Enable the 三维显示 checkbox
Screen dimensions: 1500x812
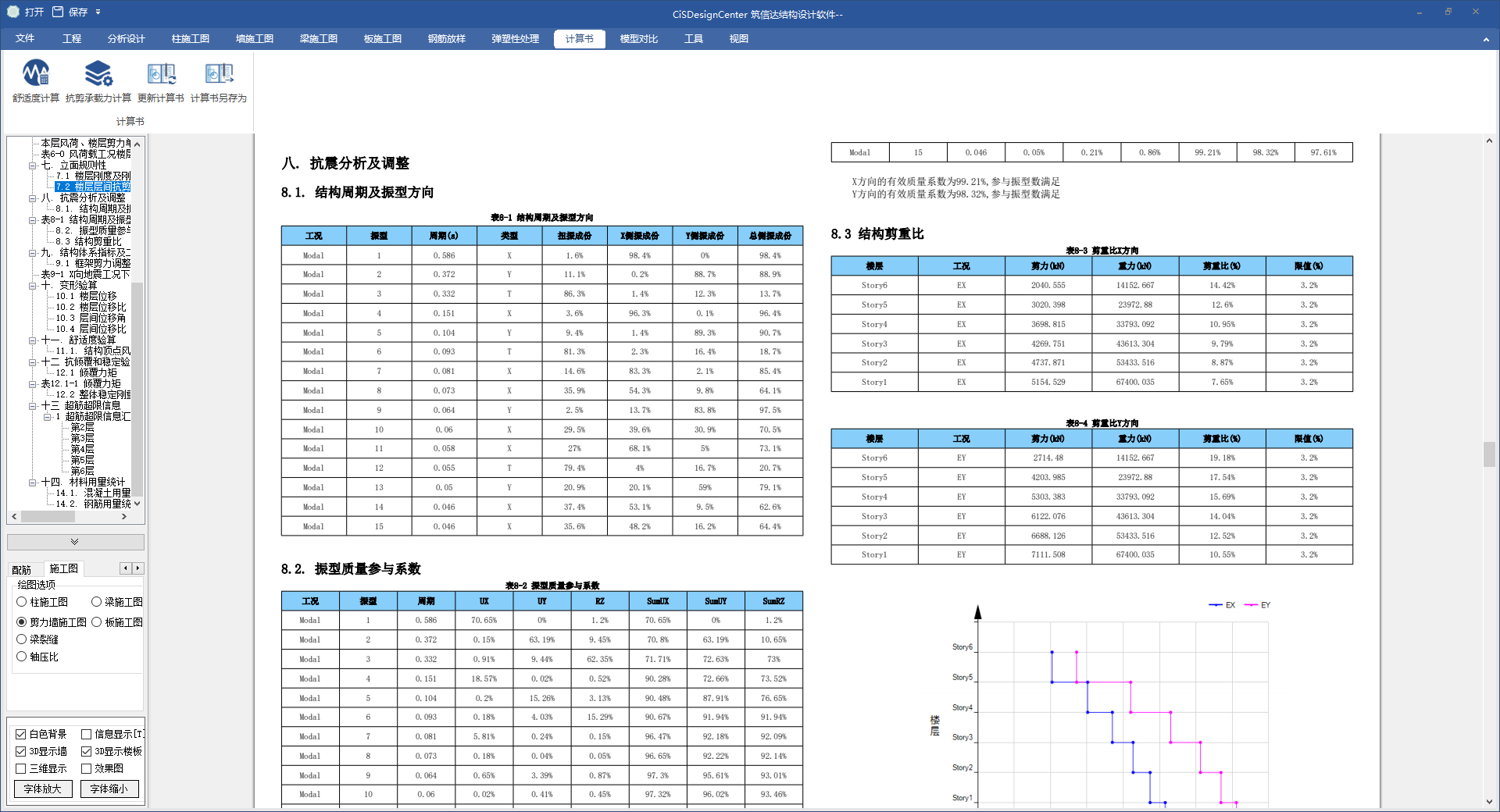(21, 768)
